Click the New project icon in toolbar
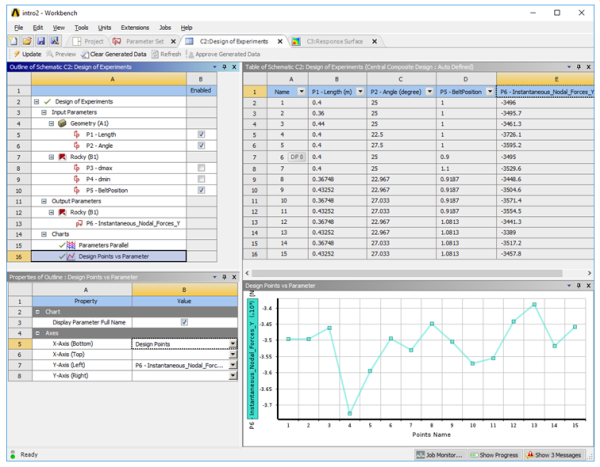The width and height of the screenshot is (600, 467). pos(14,41)
